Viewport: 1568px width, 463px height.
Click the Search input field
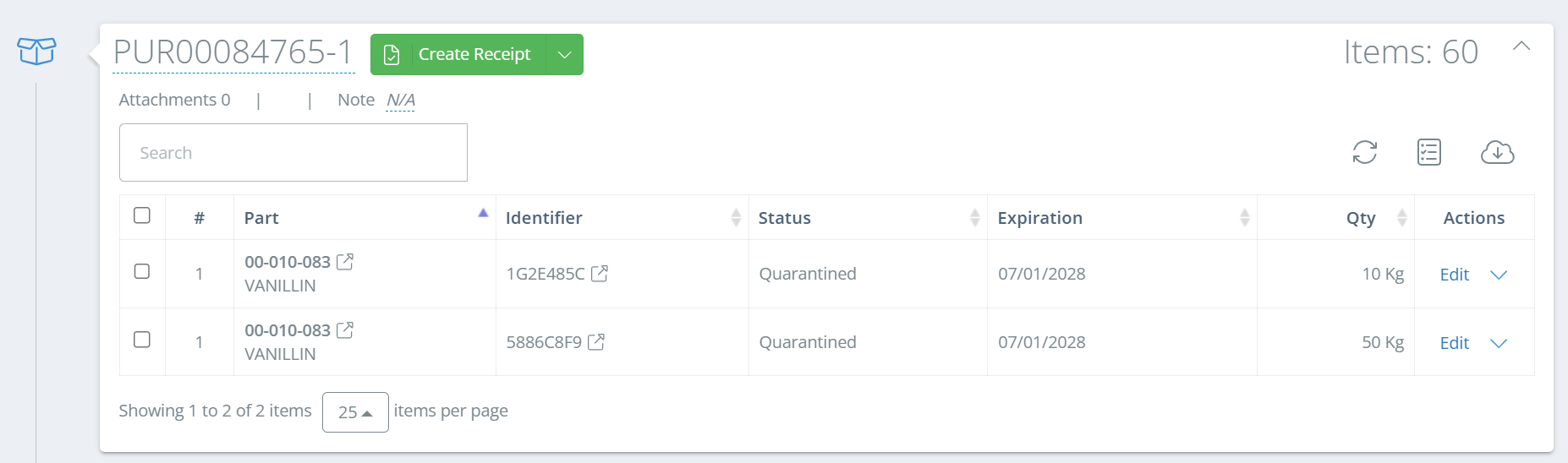[293, 153]
